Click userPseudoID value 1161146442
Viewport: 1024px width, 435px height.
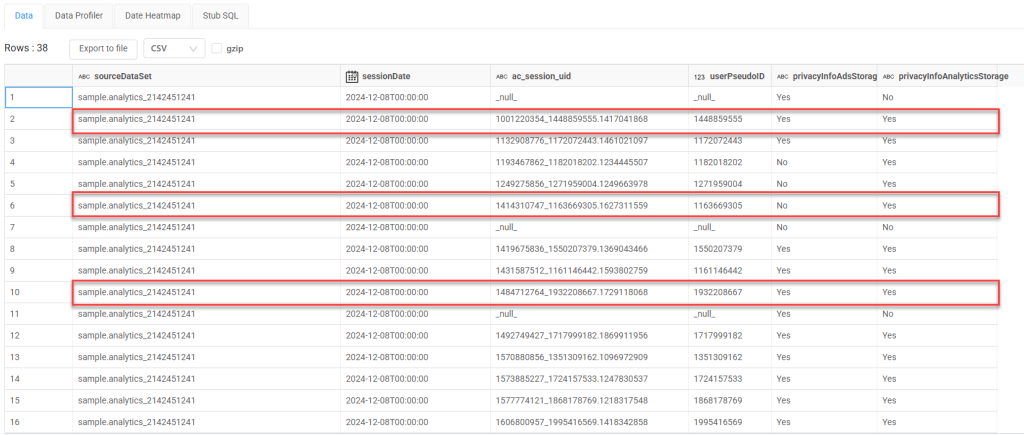tap(718, 270)
